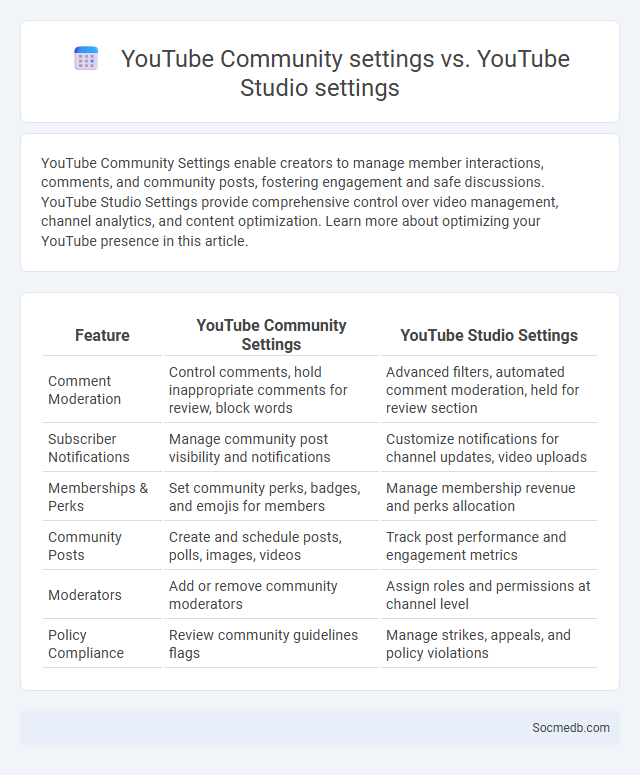The width and height of the screenshot is (640, 775).
Task: Click 'Create and schedule posts, polls, images' cell
Action: [271, 546]
